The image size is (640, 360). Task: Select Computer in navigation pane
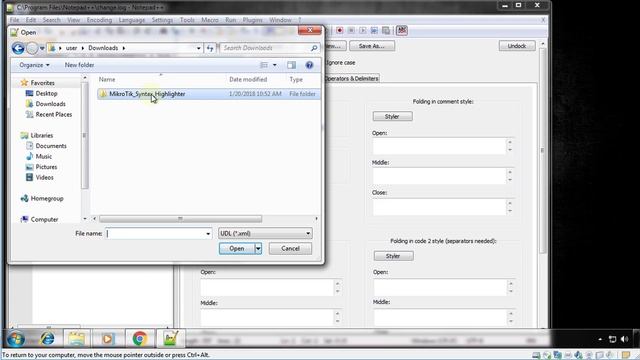(x=44, y=220)
